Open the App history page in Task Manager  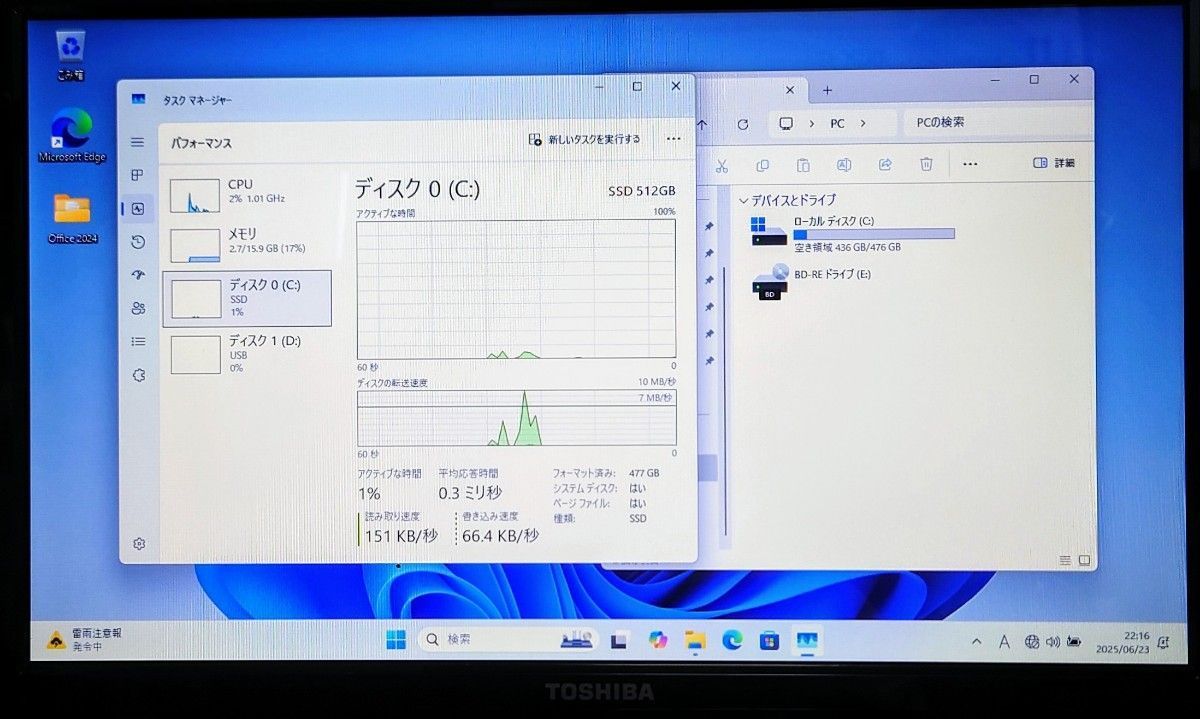tap(137, 241)
